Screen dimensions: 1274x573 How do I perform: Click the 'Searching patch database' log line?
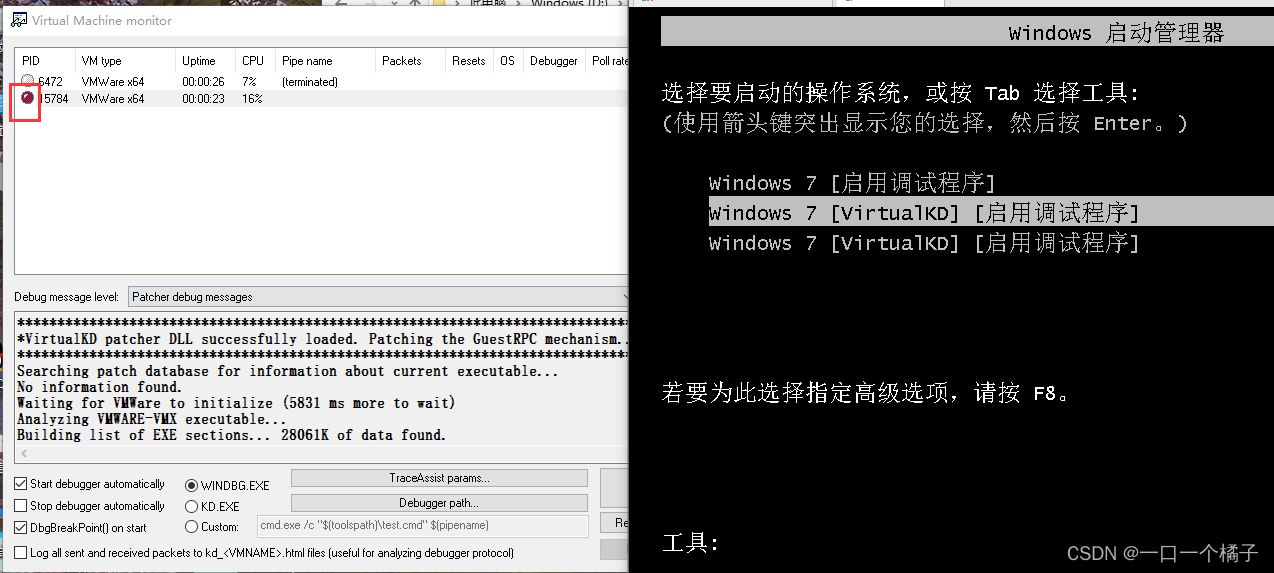tap(288, 371)
